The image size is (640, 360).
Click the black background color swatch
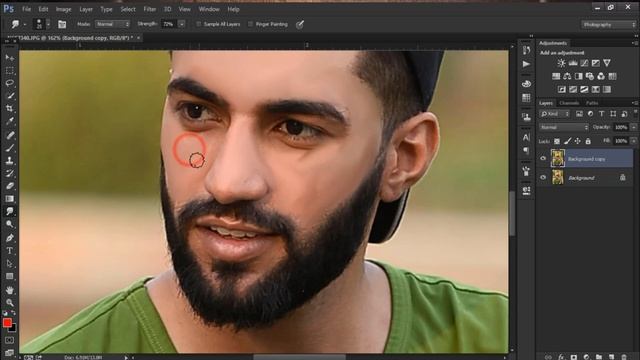coord(13,328)
